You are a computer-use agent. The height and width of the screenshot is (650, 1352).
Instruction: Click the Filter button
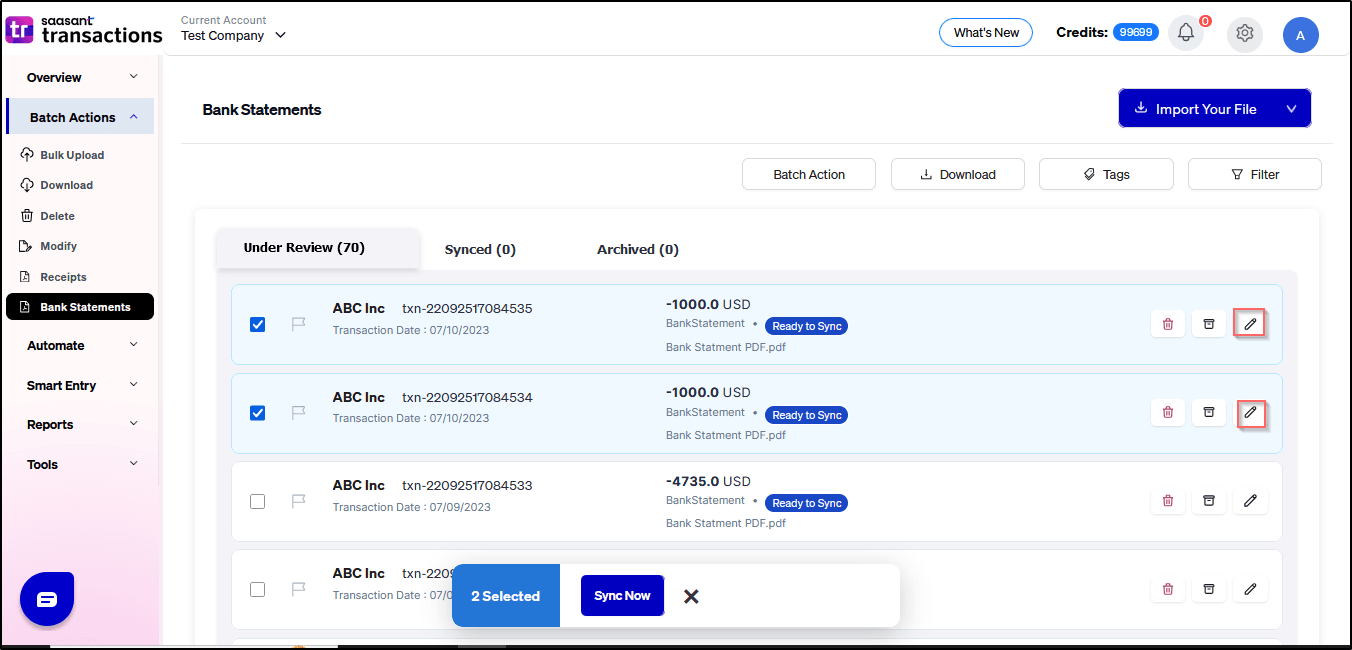coord(1254,174)
